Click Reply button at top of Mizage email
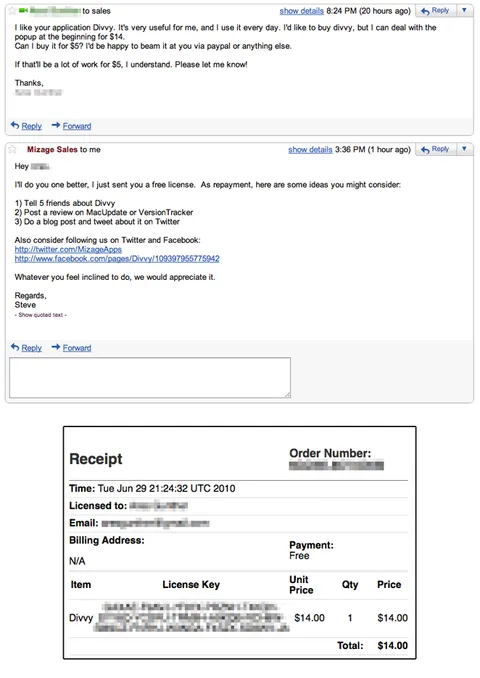The width and height of the screenshot is (480, 678). (435, 149)
